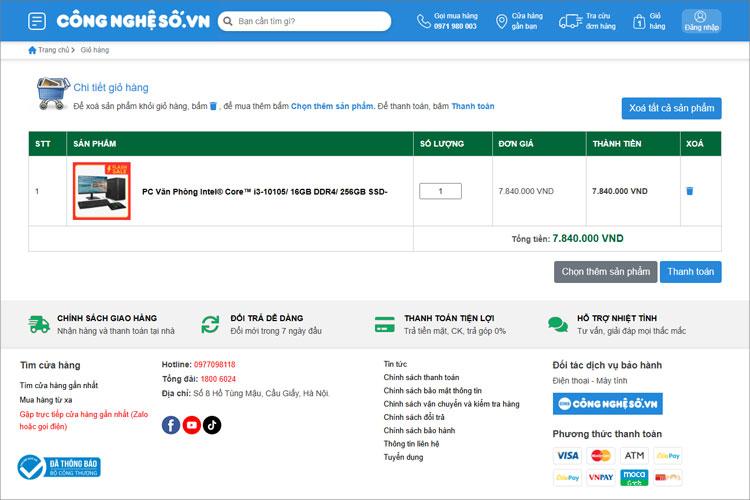Open the TikTok social icon

pyautogui.click(x=212, y=425)
